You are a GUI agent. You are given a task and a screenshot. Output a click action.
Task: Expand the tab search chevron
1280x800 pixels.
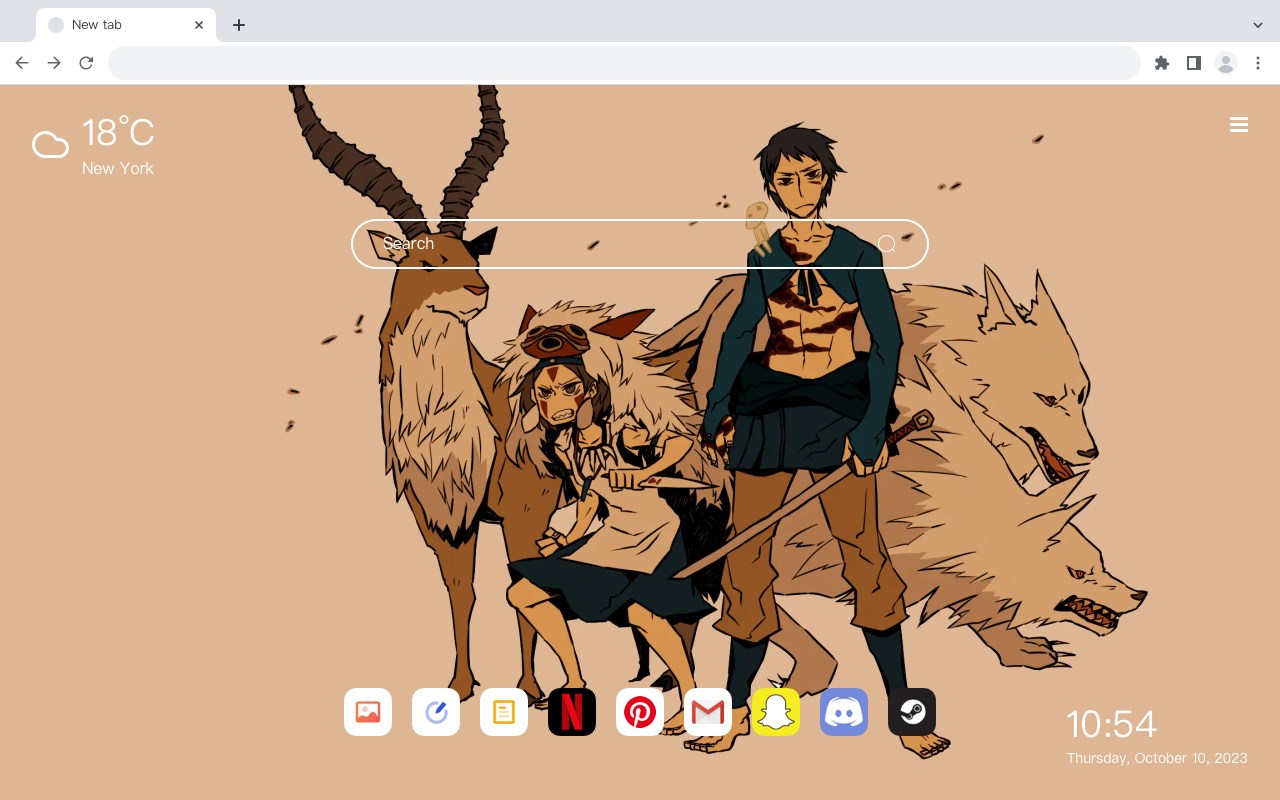pyautogui.click(x=1258, y=25)
